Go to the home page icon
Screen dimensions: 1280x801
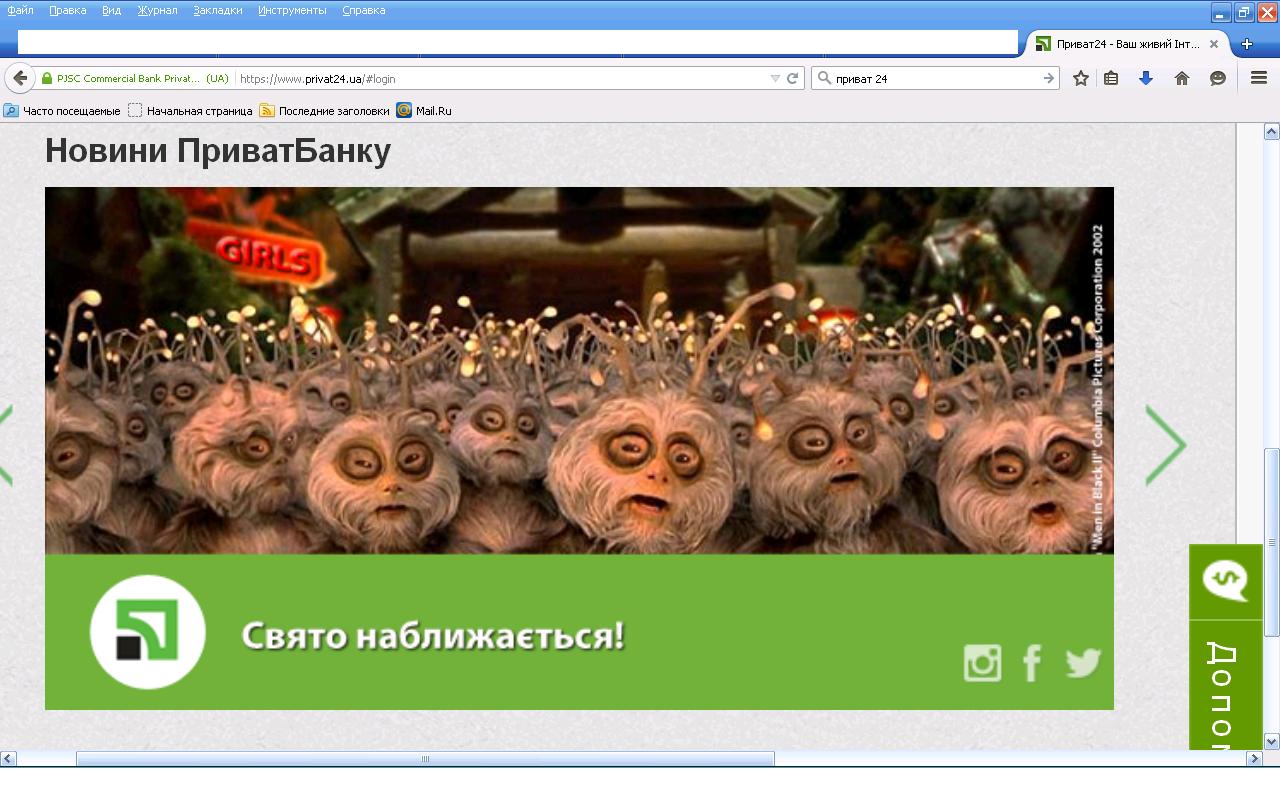[x=1182, y=78]
